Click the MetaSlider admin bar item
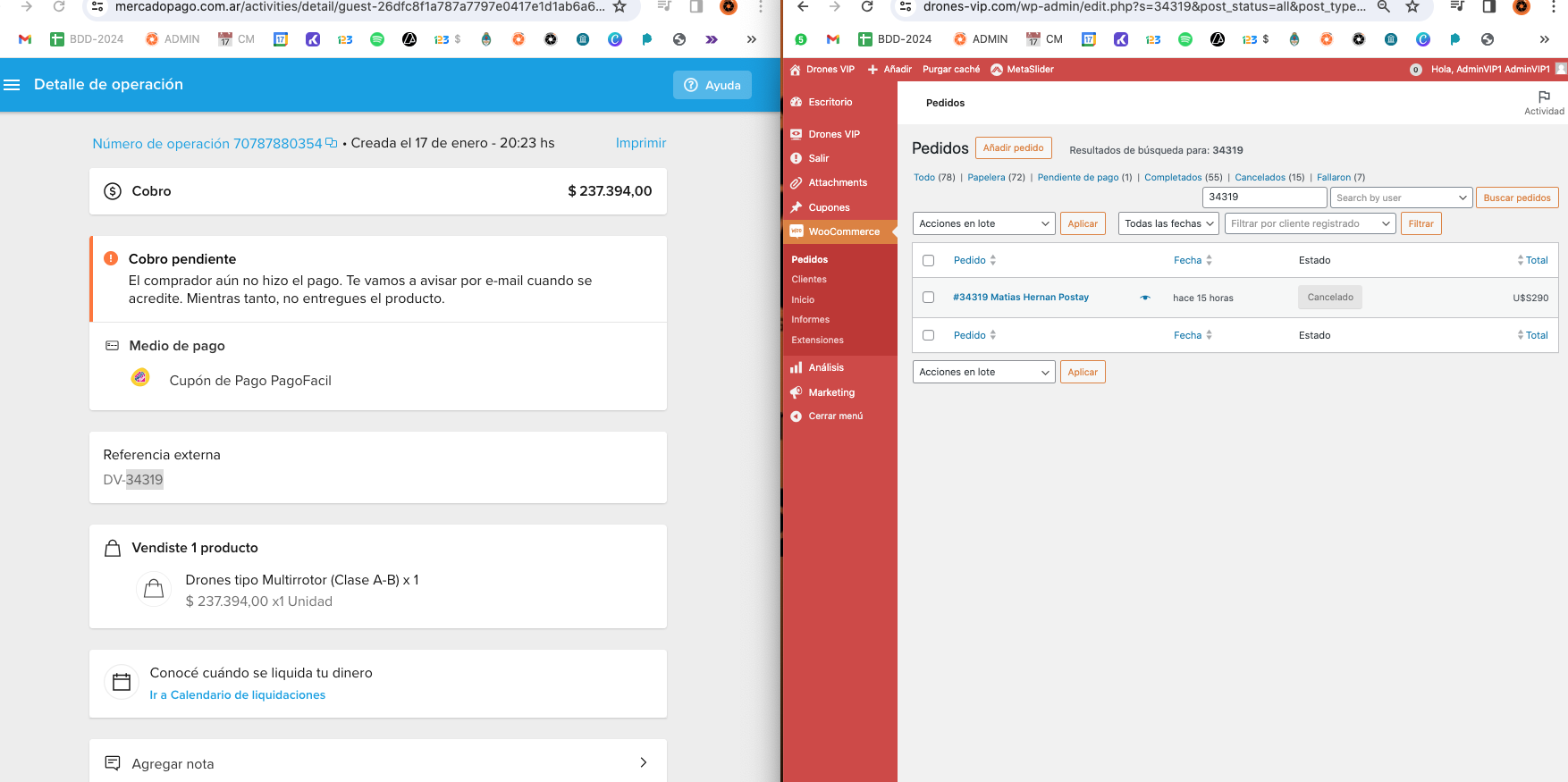 click(1022, 70)
